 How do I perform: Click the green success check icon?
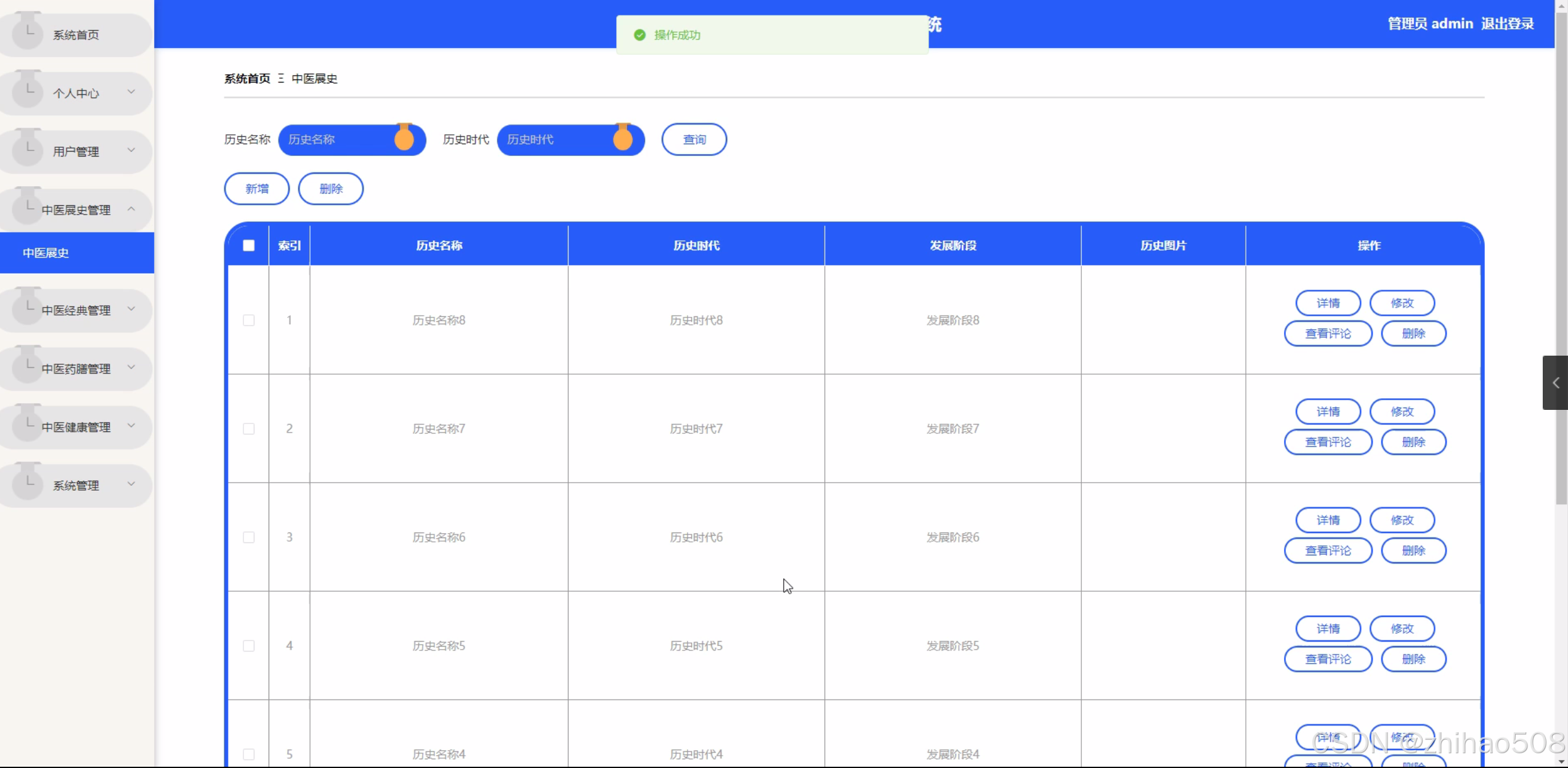point(640,35)
